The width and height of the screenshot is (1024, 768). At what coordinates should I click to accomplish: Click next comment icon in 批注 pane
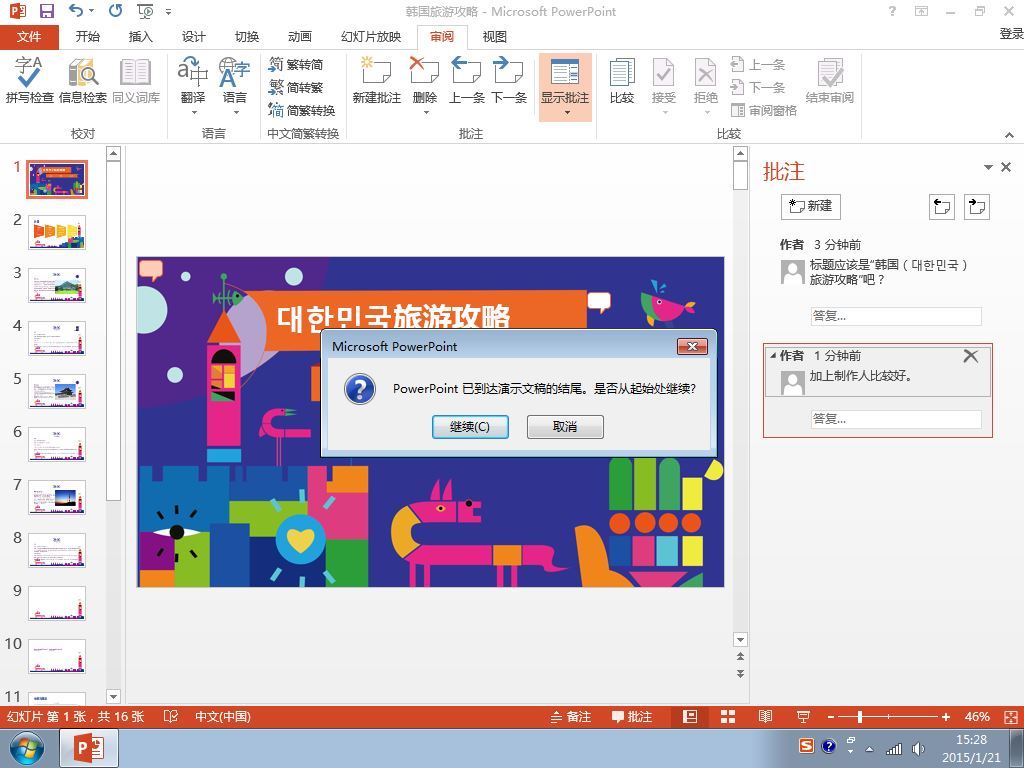[x=977, y=207]
